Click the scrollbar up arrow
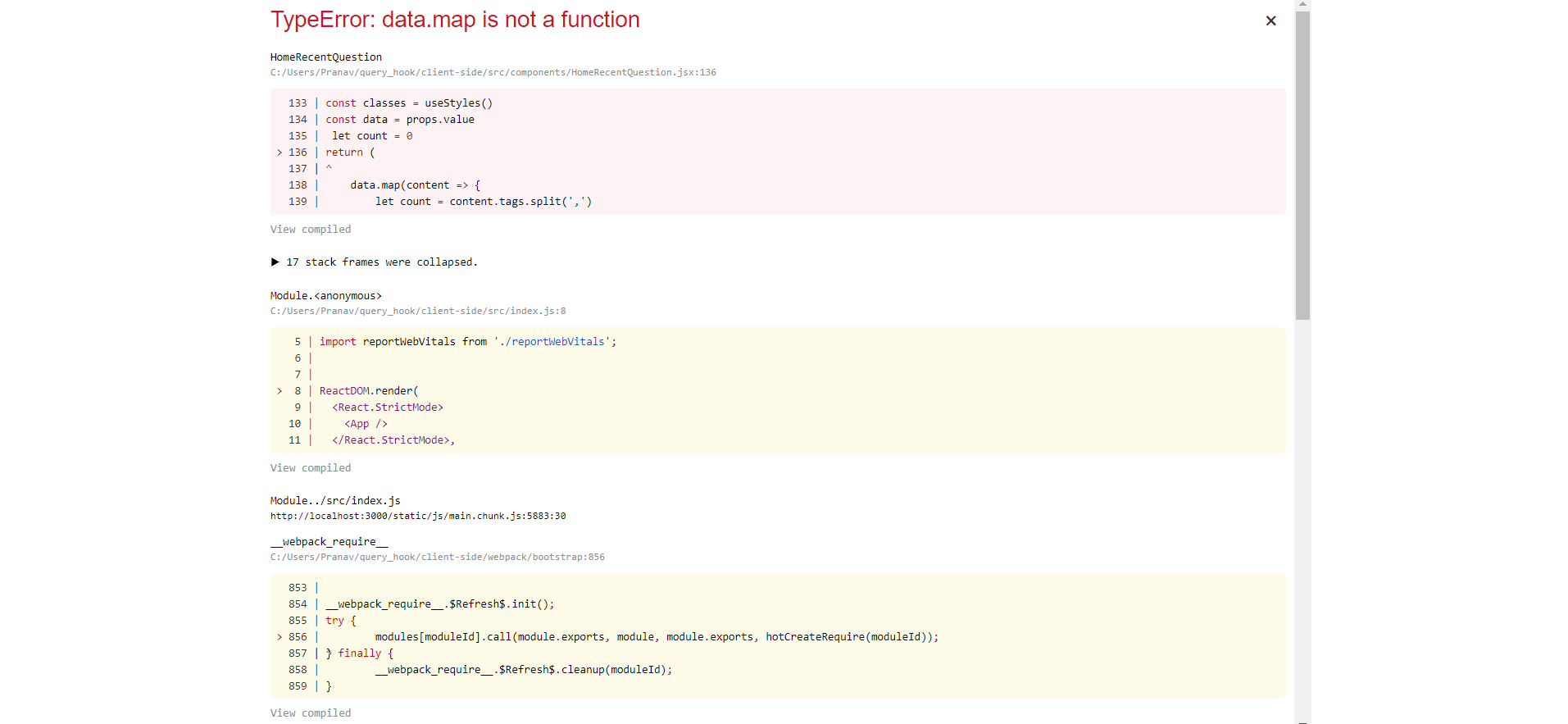 pos(1302,4)
